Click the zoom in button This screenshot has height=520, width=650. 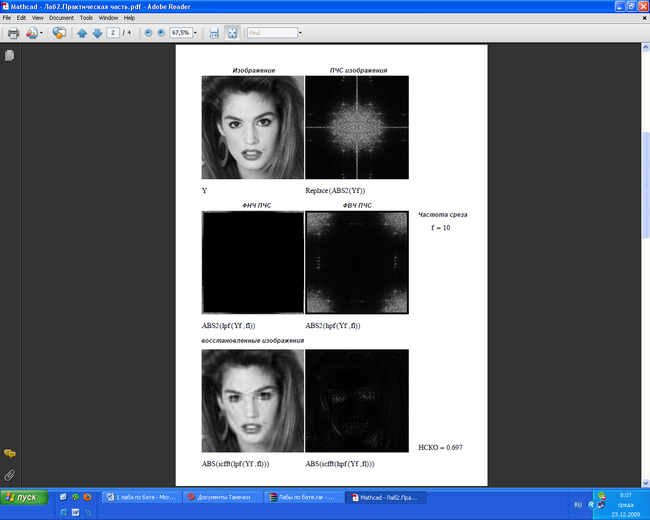[161, 33]
